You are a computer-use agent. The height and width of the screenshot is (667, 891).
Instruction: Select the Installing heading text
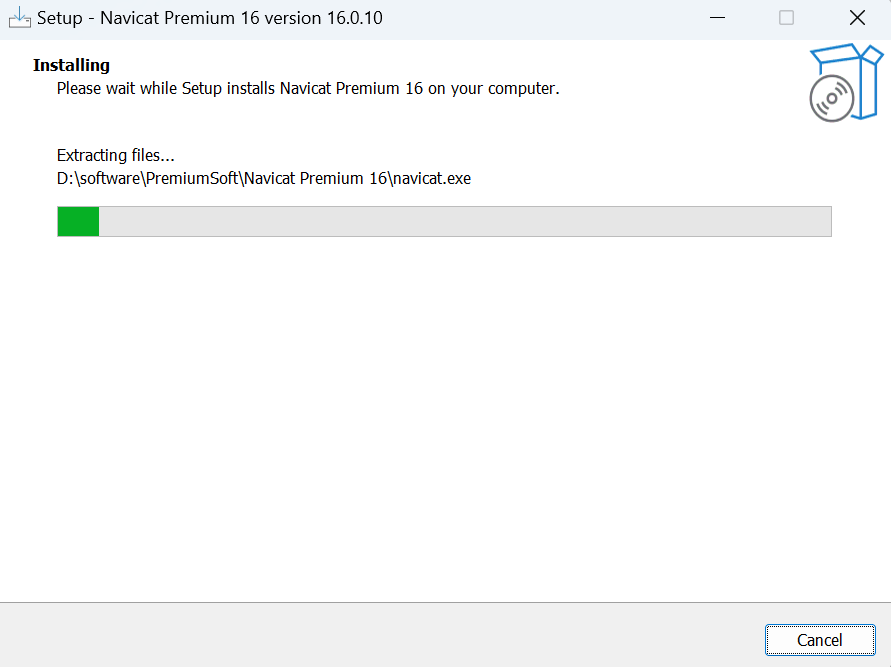(x=71, y=65)
